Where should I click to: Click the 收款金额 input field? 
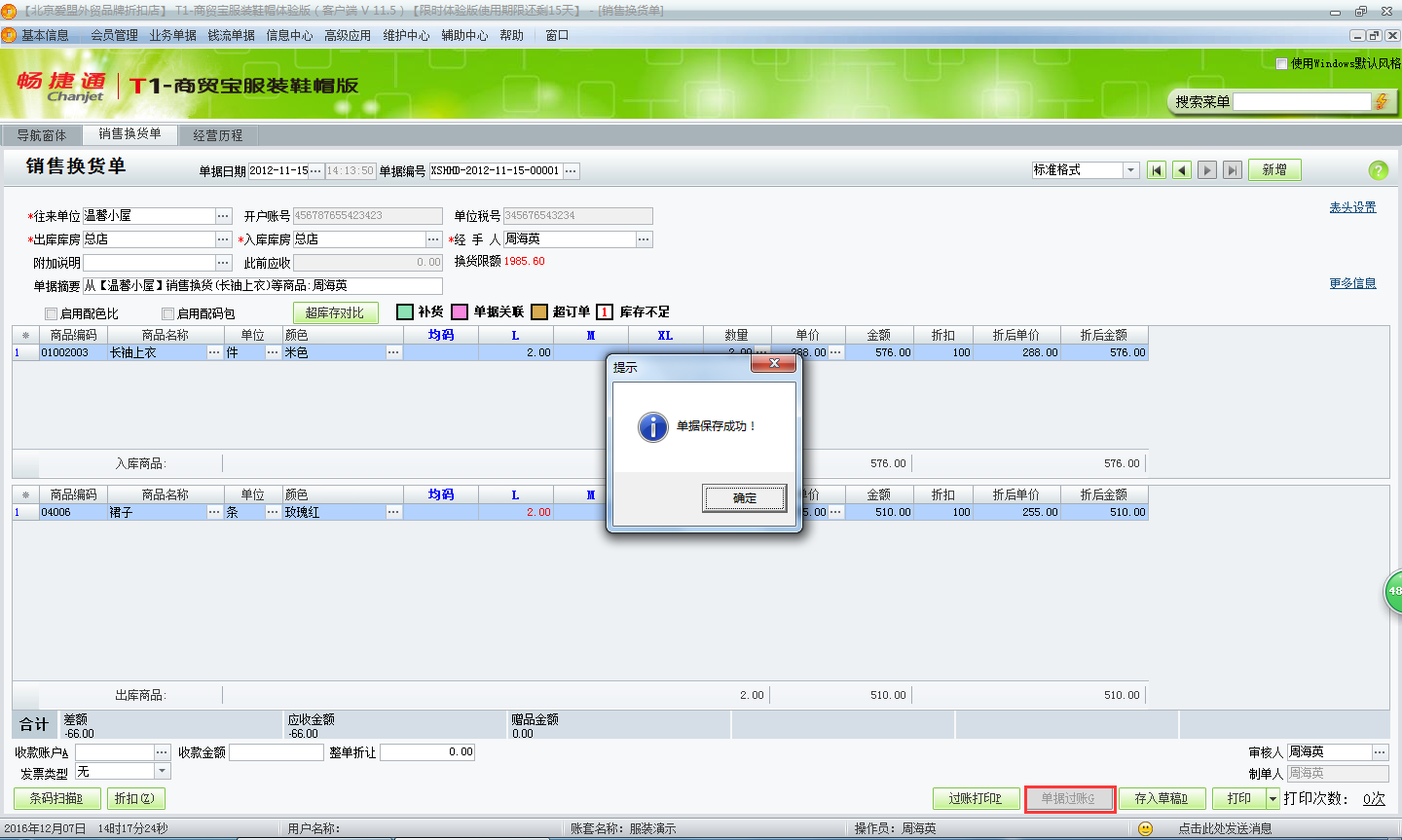coord(277,752)
